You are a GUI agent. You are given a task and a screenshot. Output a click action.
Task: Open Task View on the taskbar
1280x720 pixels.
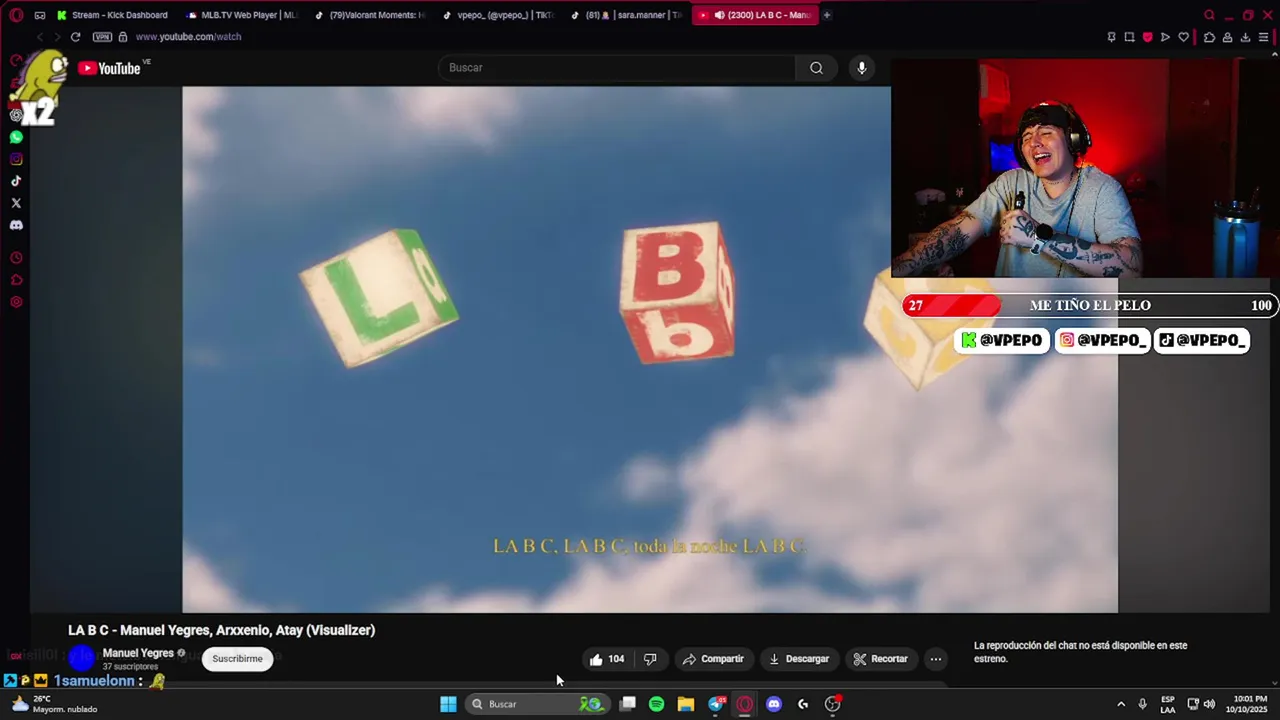coord(627,704)
